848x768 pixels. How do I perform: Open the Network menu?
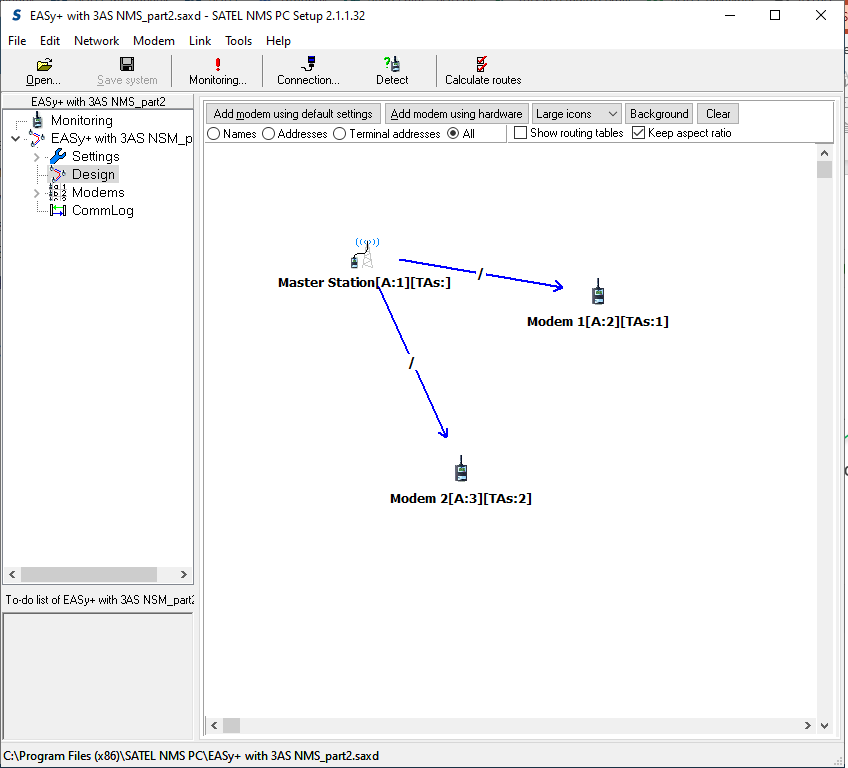click(96, 41)
